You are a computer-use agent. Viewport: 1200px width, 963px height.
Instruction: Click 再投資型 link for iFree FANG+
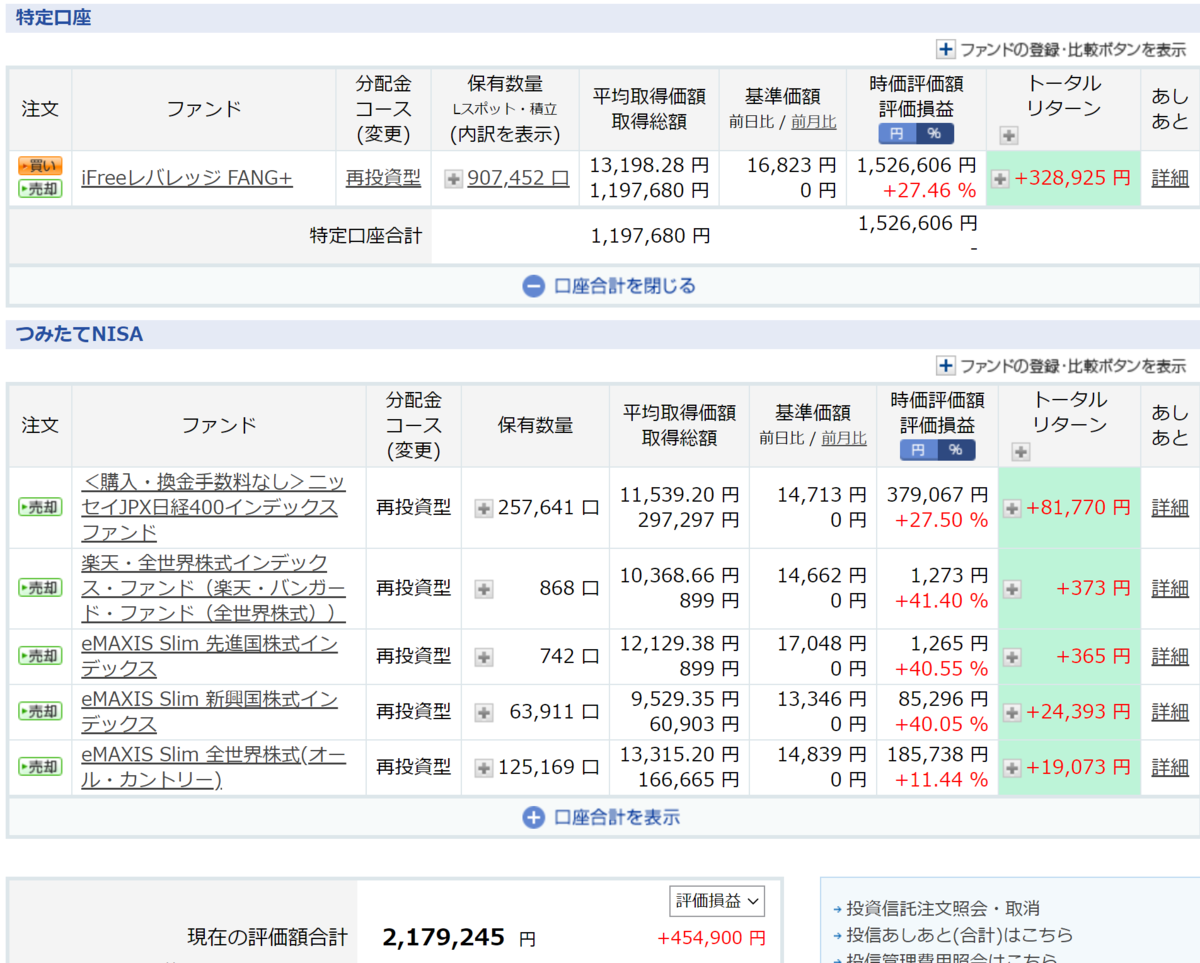coord(383,178)
